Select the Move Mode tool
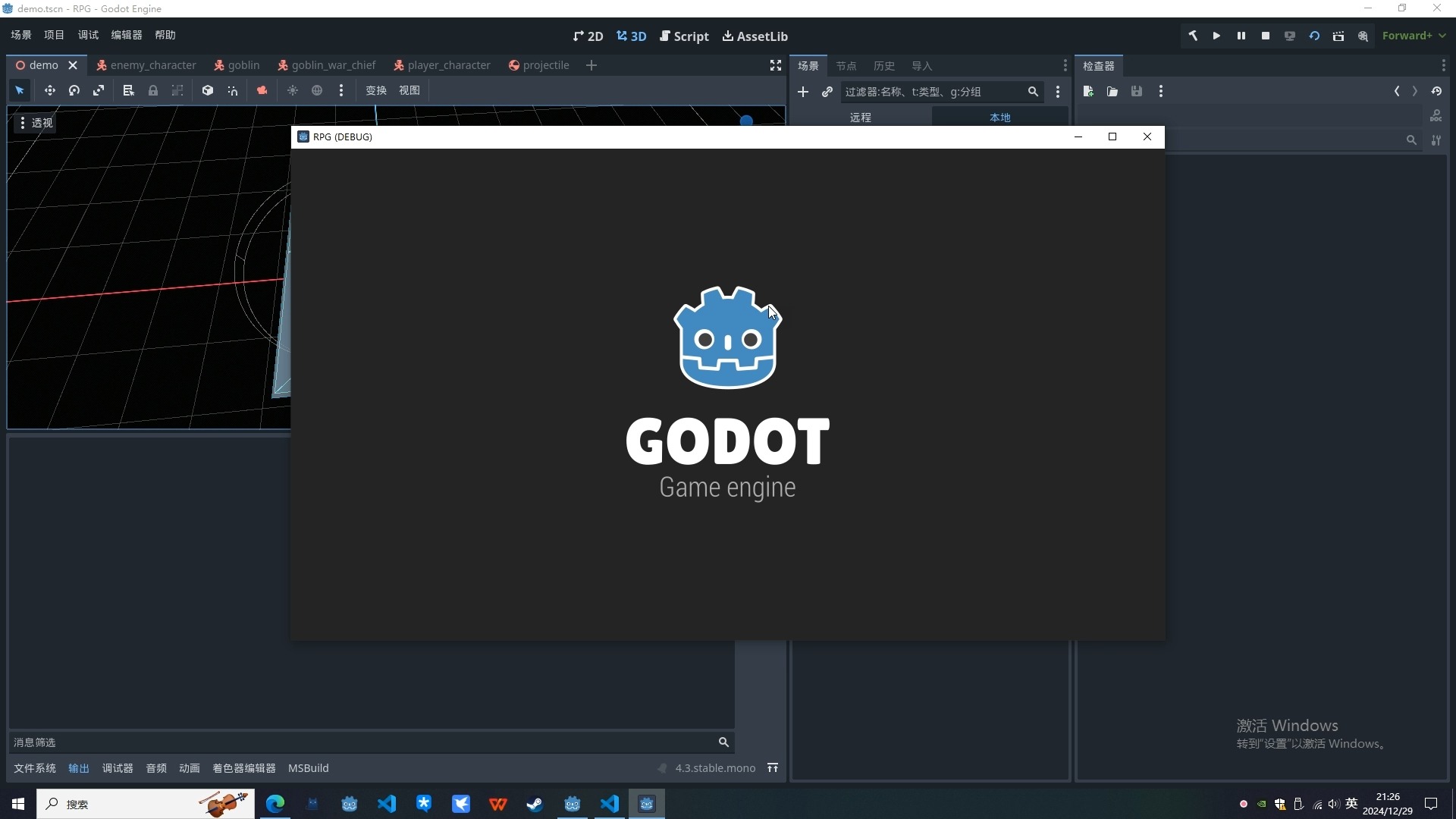The height and width of the screenshot is (819, 1456). (49, 90)
